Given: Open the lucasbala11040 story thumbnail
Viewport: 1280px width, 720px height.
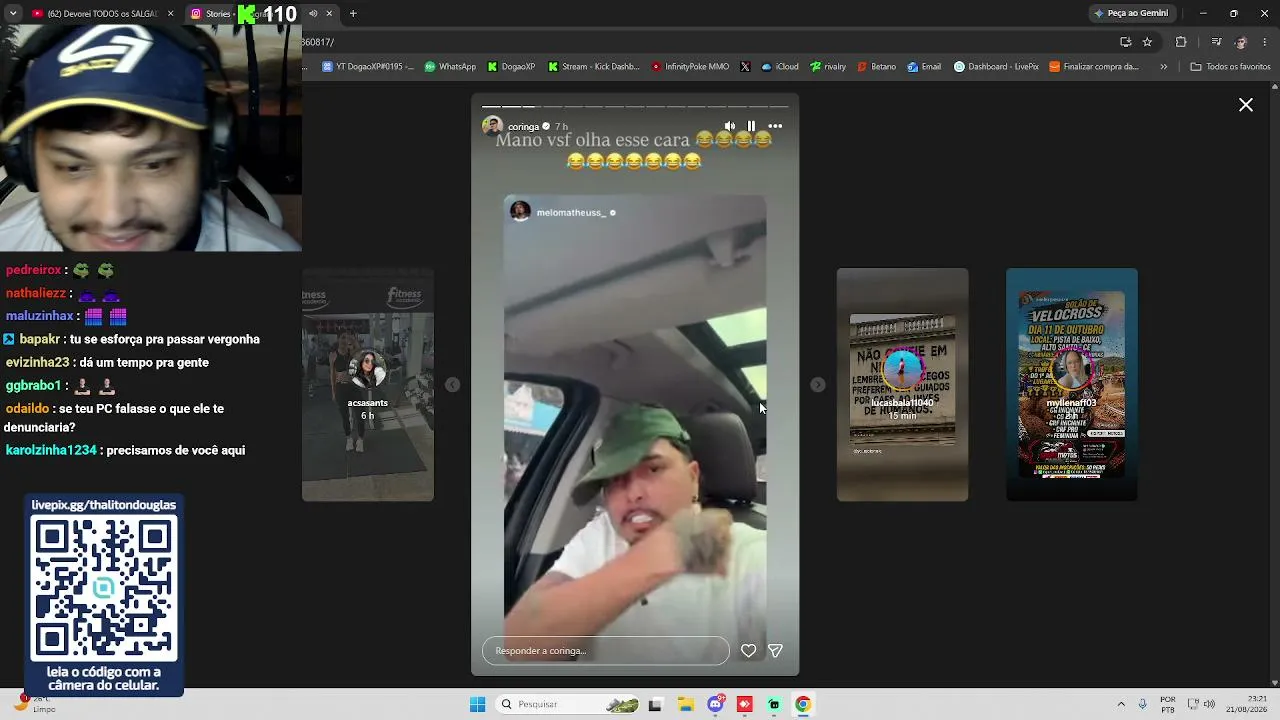Looking at the screenshot, I should tap(902, 385).
